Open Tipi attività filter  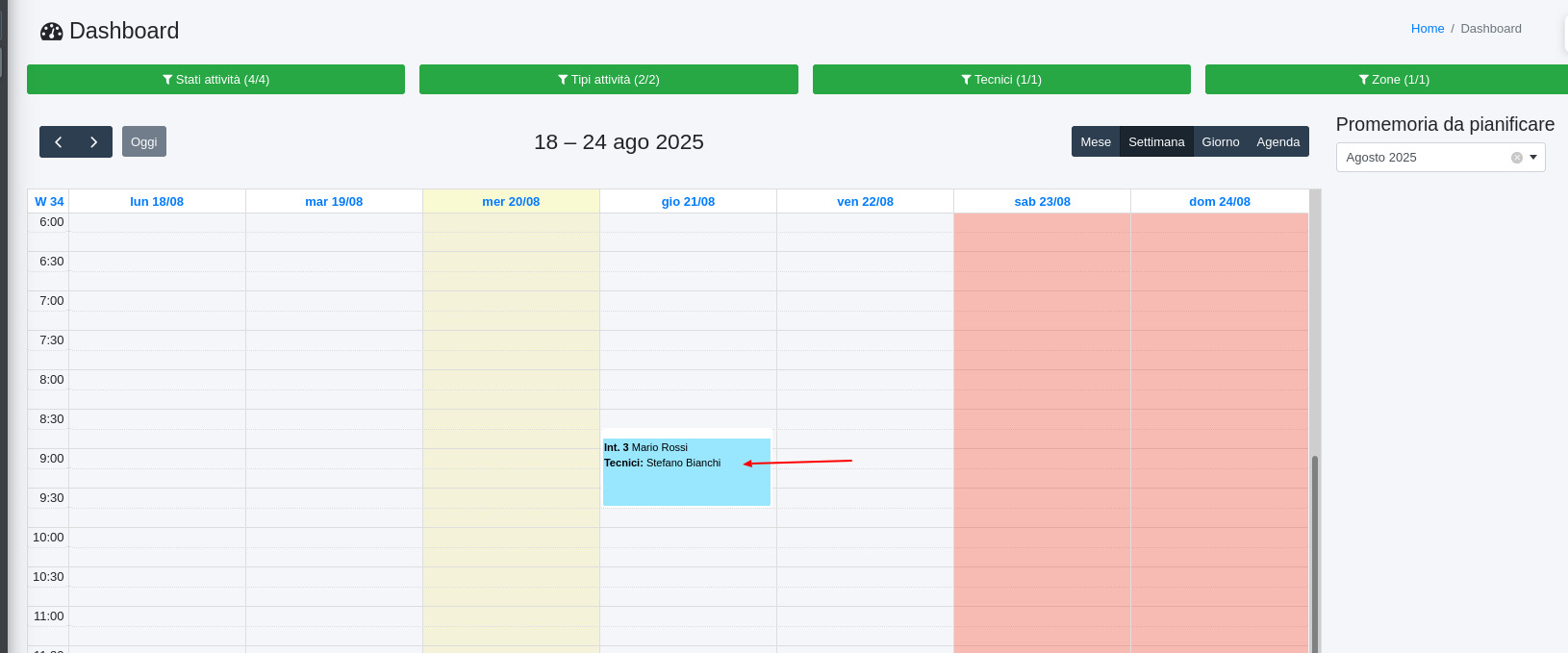pos(608,80)
